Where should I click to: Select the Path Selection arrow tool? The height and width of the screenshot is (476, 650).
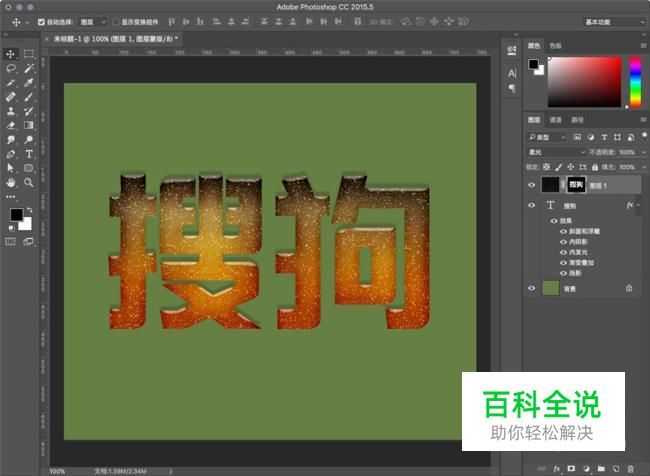(11, 168)
